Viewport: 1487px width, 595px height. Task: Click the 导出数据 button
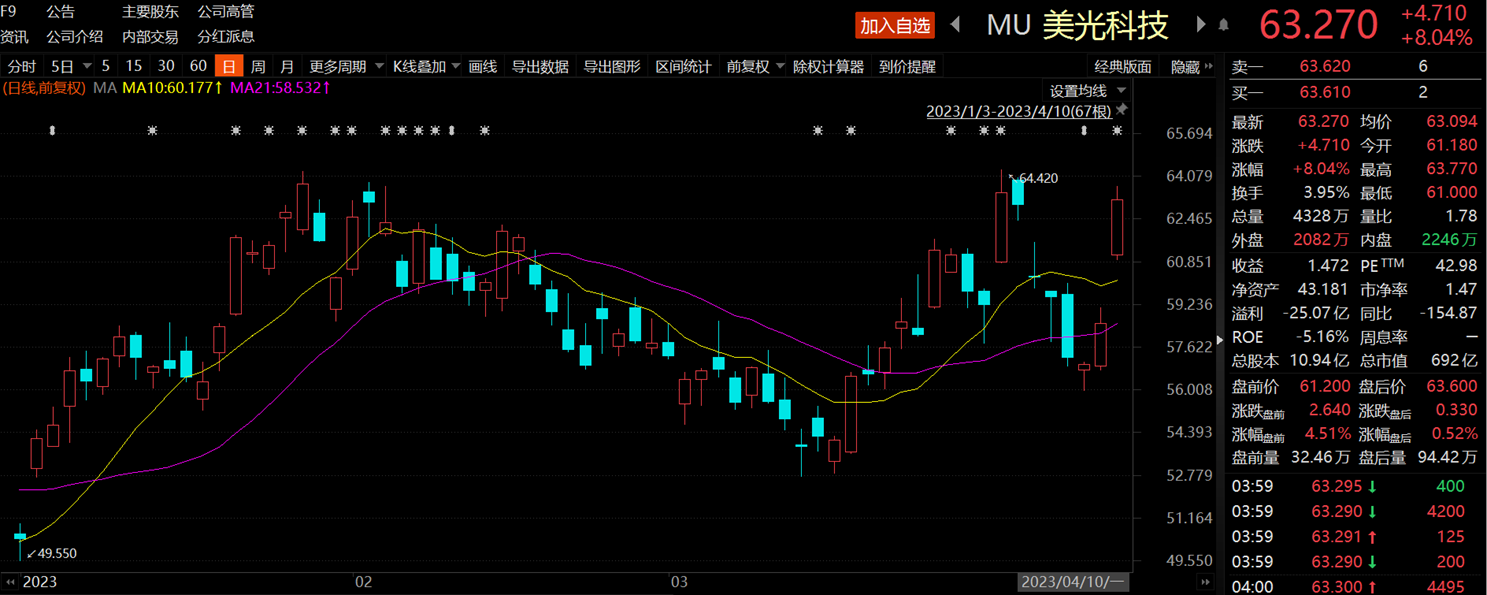coord(540,67)
